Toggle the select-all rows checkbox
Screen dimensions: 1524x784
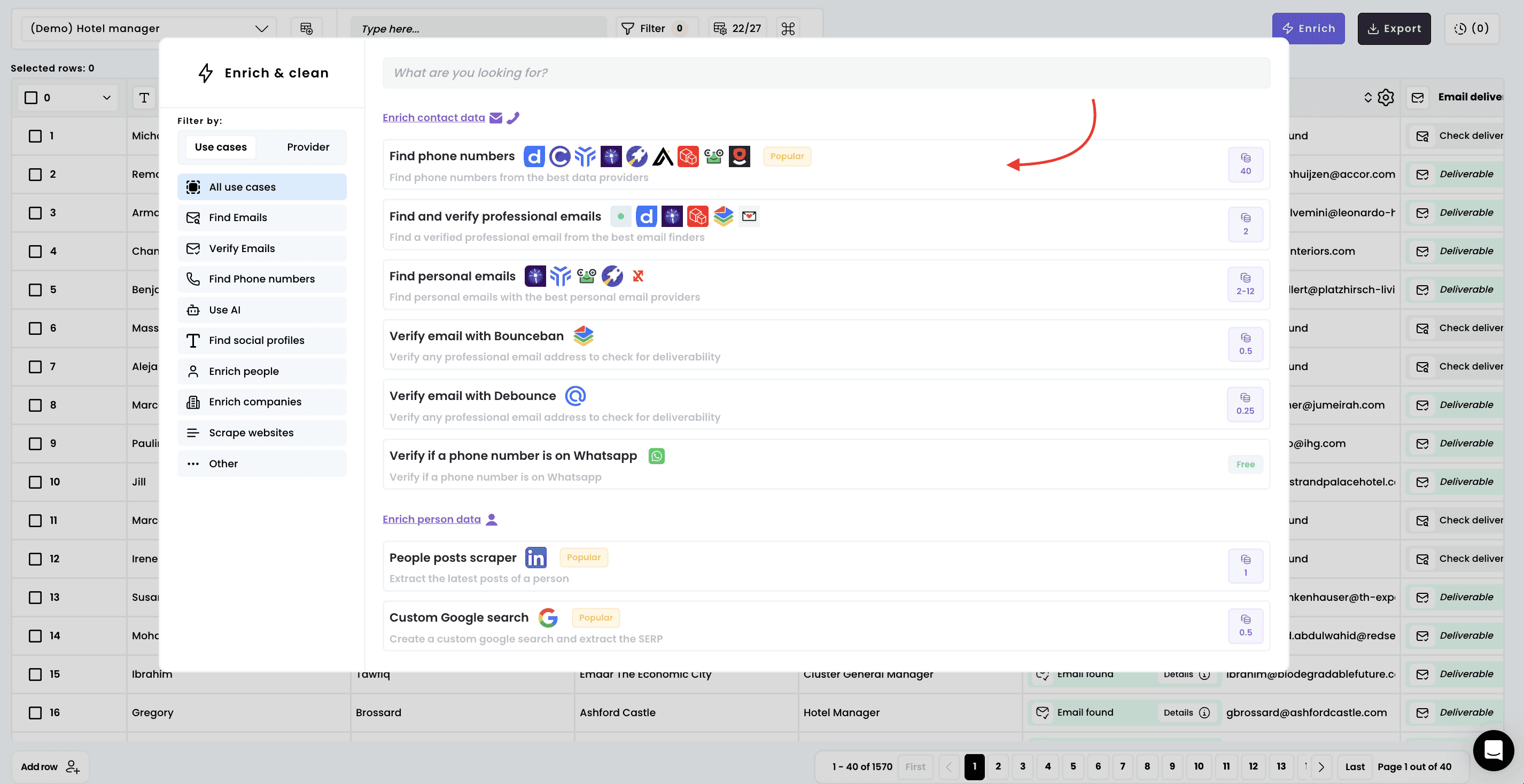32,98
